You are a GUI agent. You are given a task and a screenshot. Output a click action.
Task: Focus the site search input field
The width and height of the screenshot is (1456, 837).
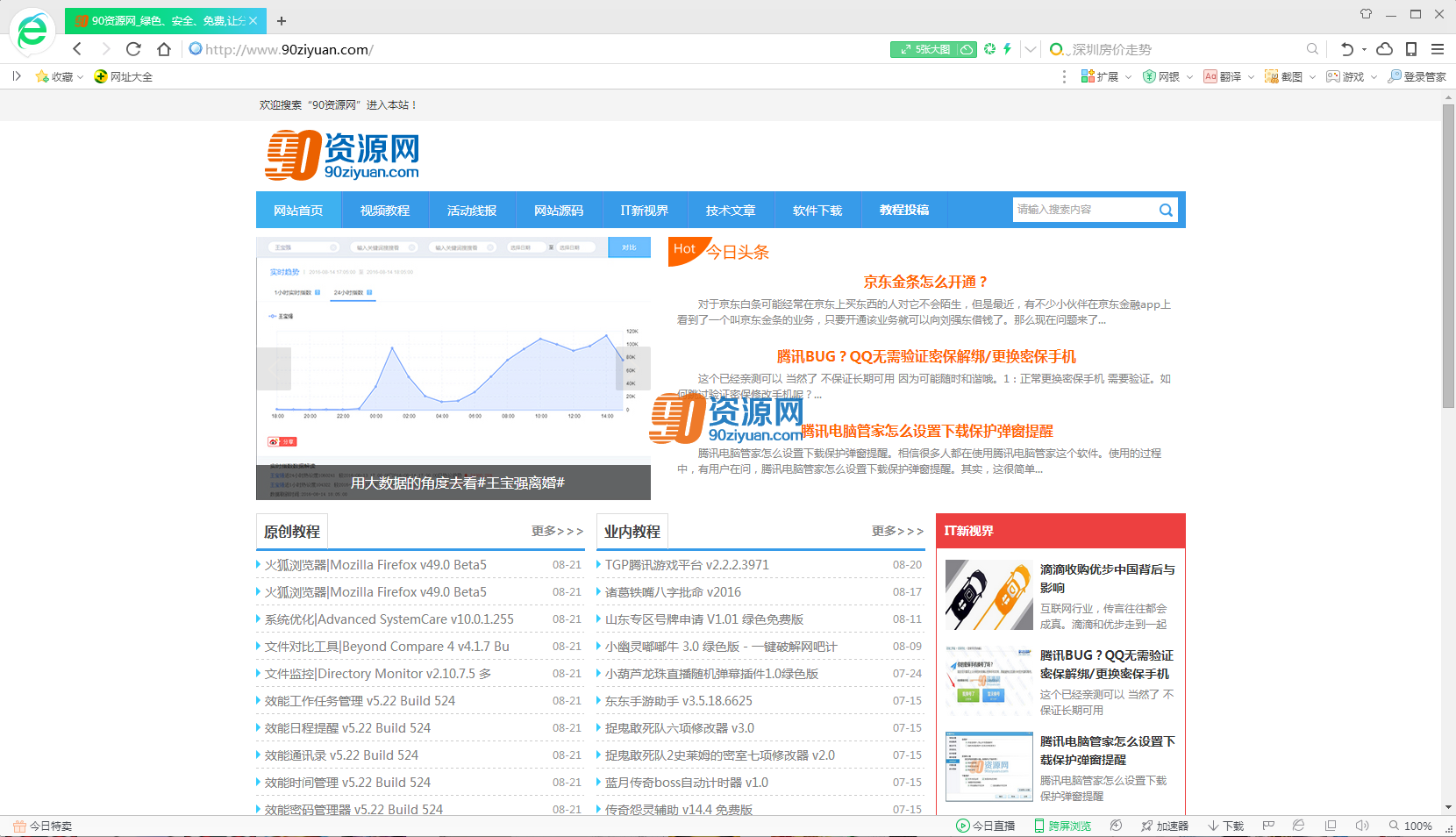(1084, 210)
